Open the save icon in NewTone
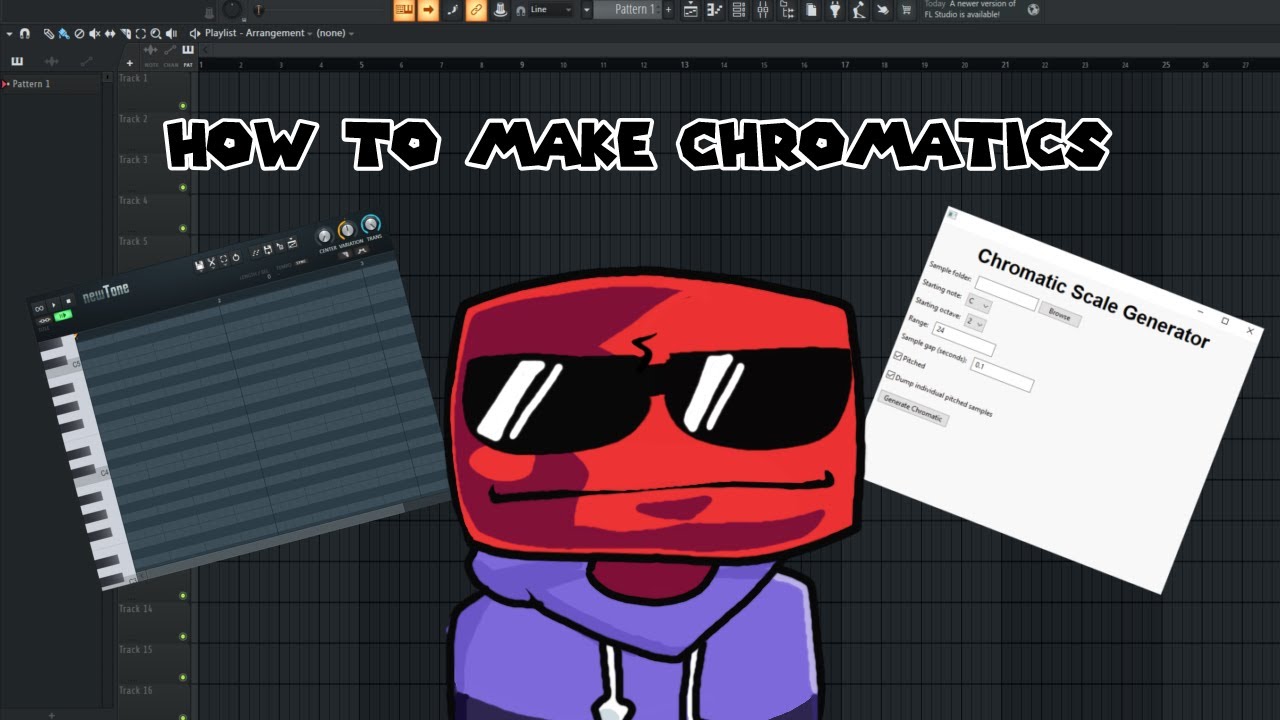Screen dimensions: 1280x720 point(199,265)
